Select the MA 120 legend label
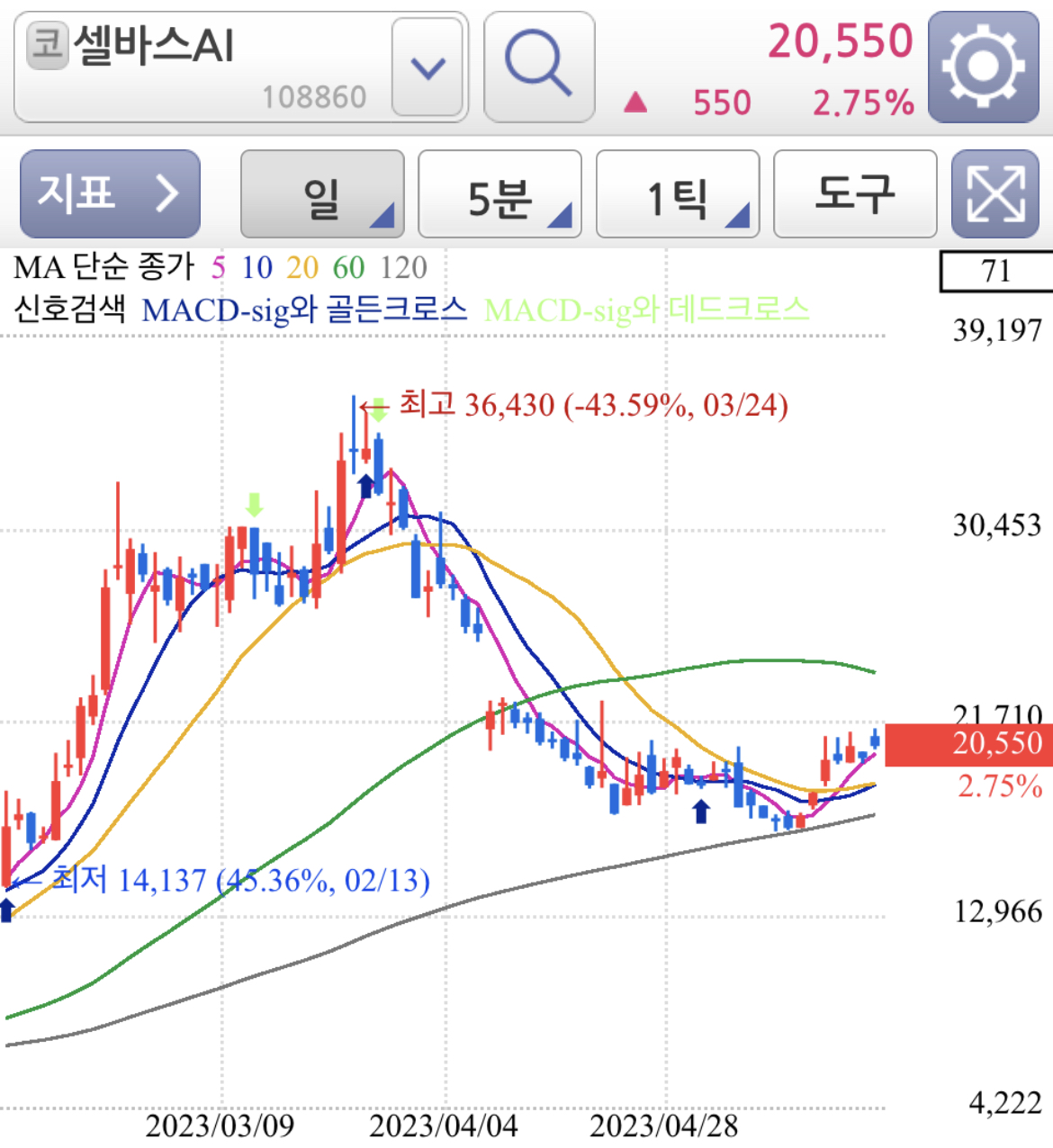The height and width of the screenshot is (1148, 1053). pos(402,267)
